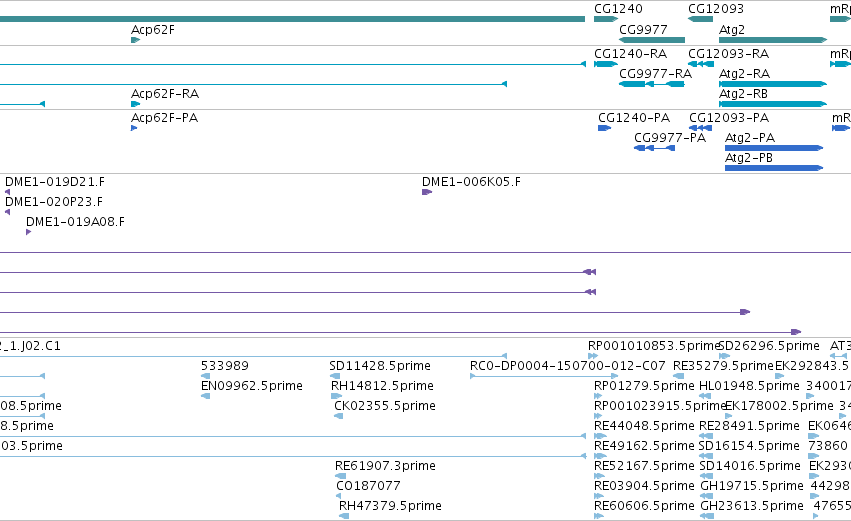Click the Atg2-RA transcript bar
Image resolution: width=851 pixels, height=521 pixels.
773,84
